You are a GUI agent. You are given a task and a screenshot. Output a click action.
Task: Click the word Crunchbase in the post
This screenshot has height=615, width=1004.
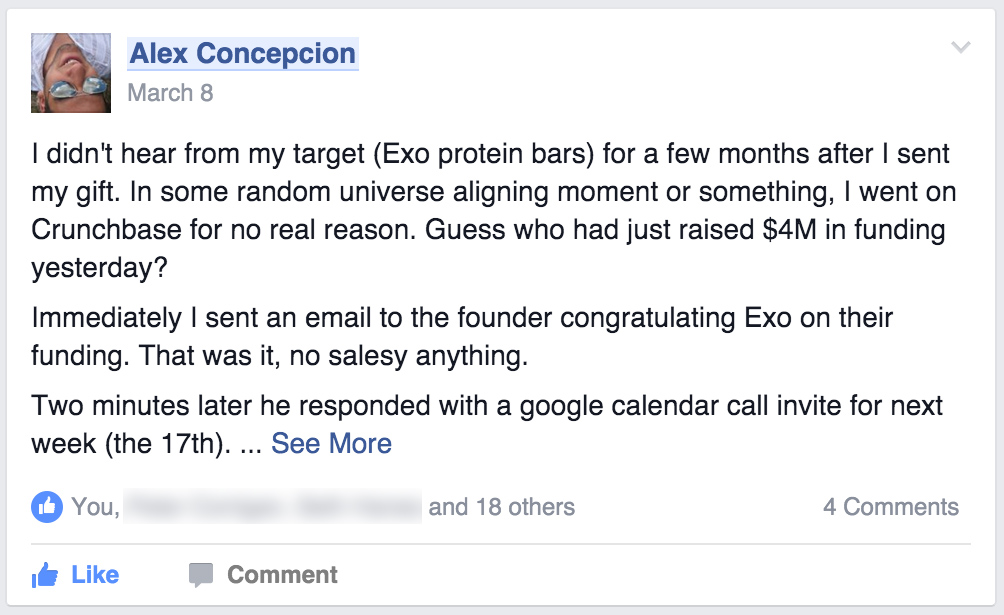click(106, 229)
